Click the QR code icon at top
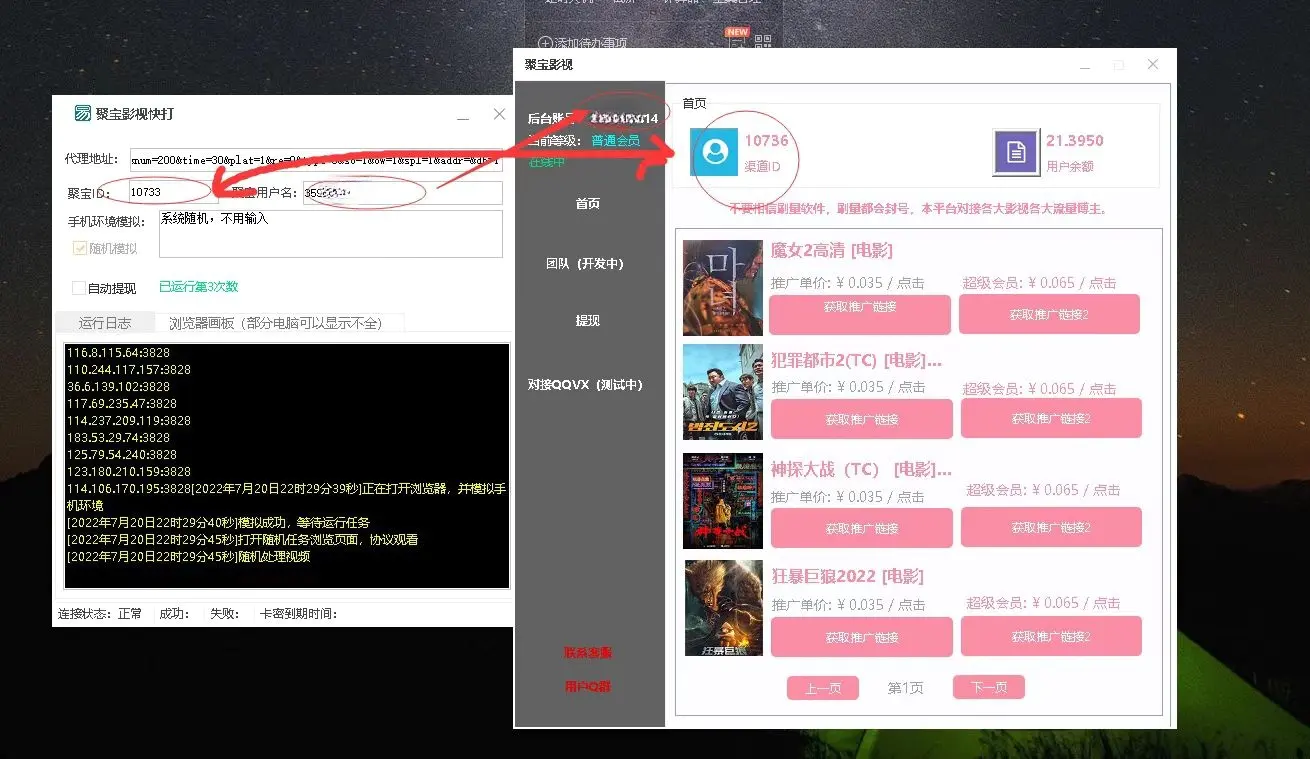 pos(764,42)
